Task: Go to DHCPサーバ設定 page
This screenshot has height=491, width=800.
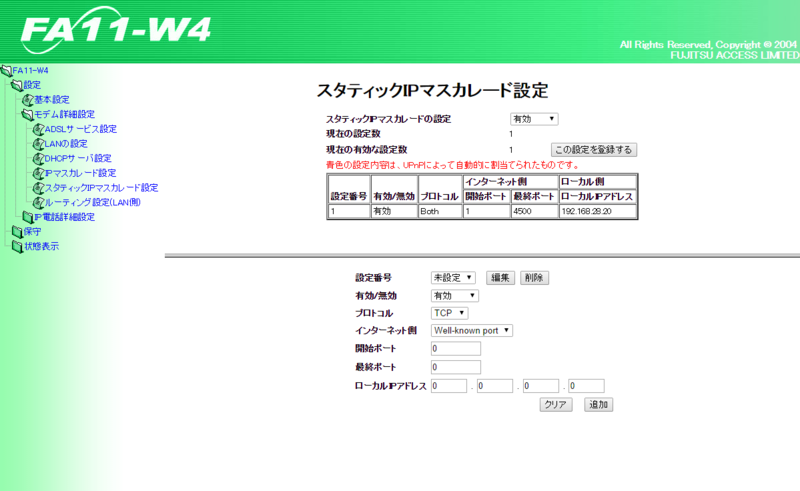Action: pos(78,158)
